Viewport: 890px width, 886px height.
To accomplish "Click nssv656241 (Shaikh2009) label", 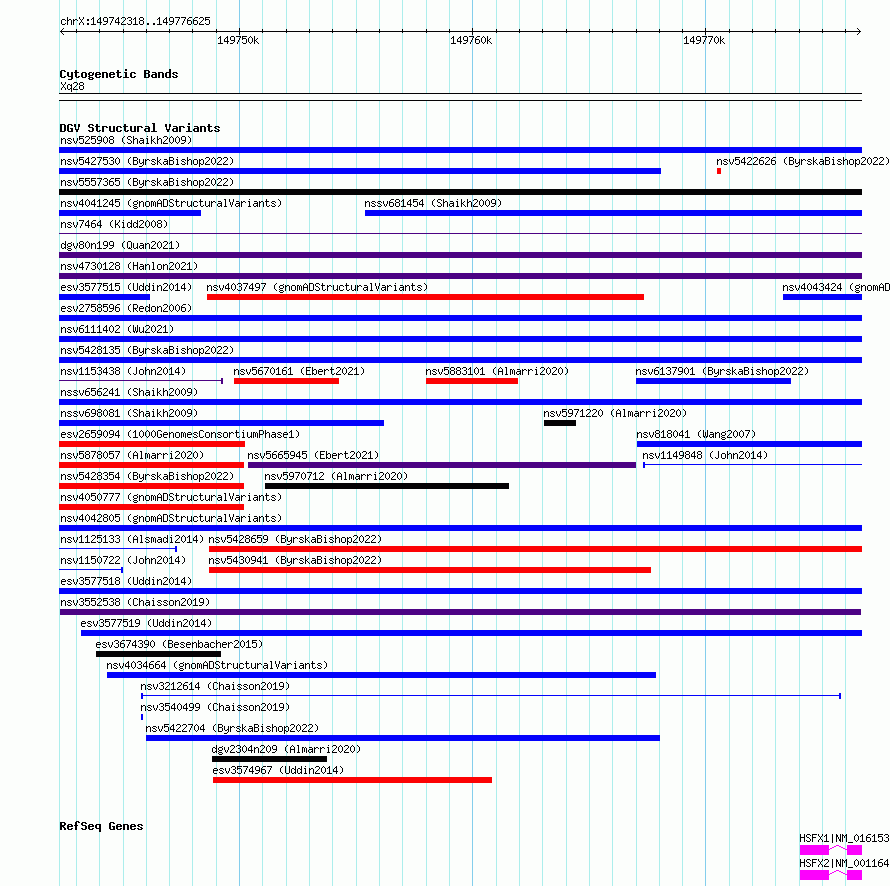I will (x=129, y=392).
